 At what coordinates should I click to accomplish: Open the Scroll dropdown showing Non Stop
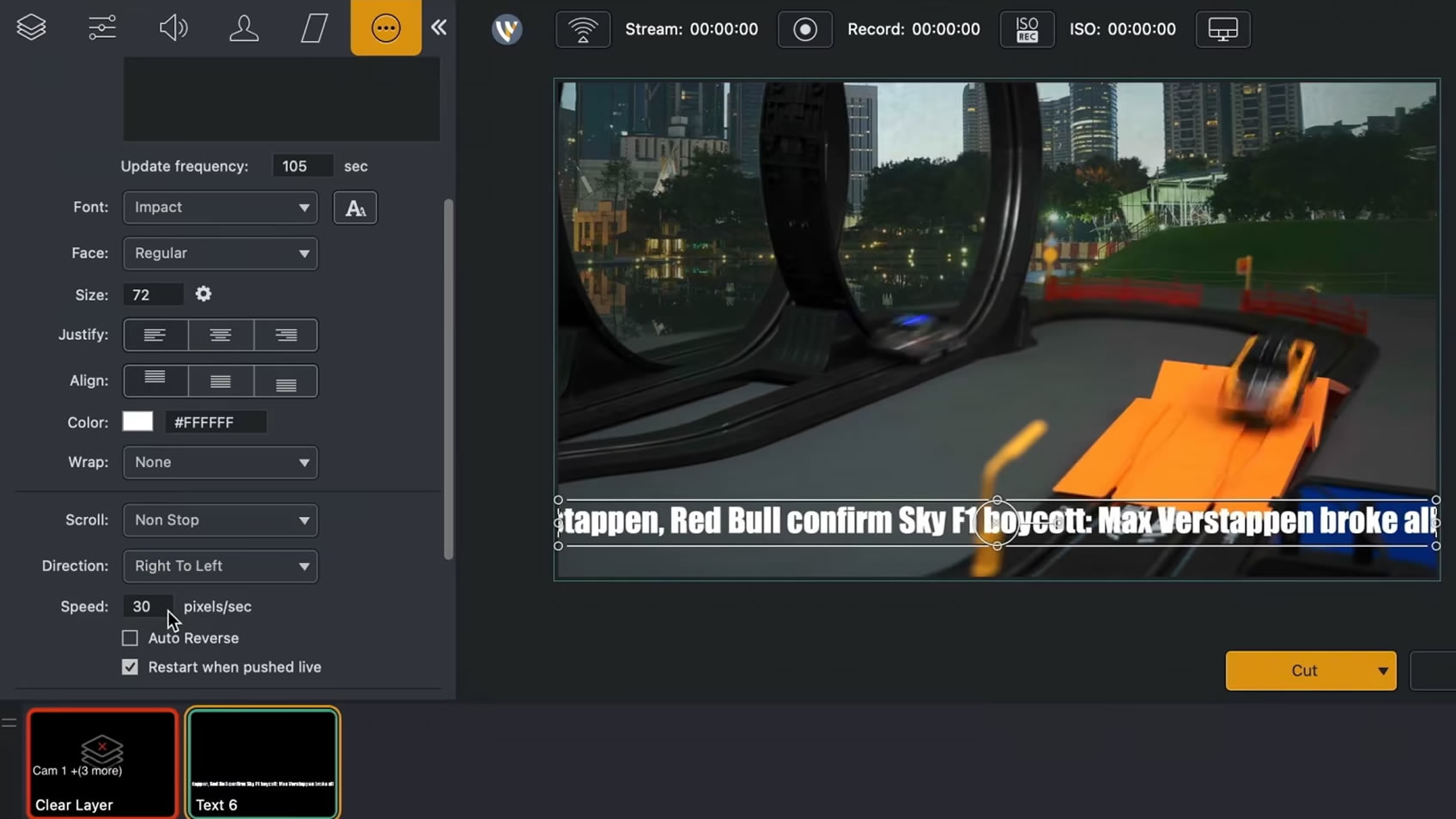point(221,520)
